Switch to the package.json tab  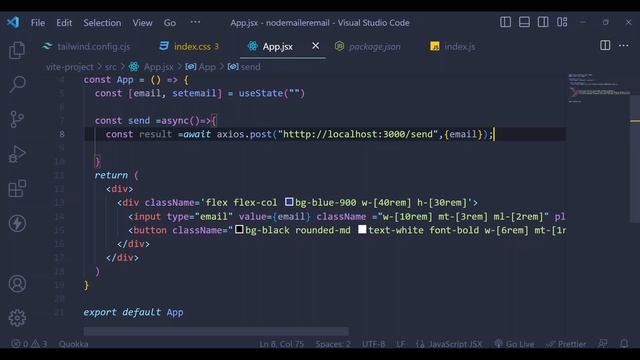(x=367, y=47)
